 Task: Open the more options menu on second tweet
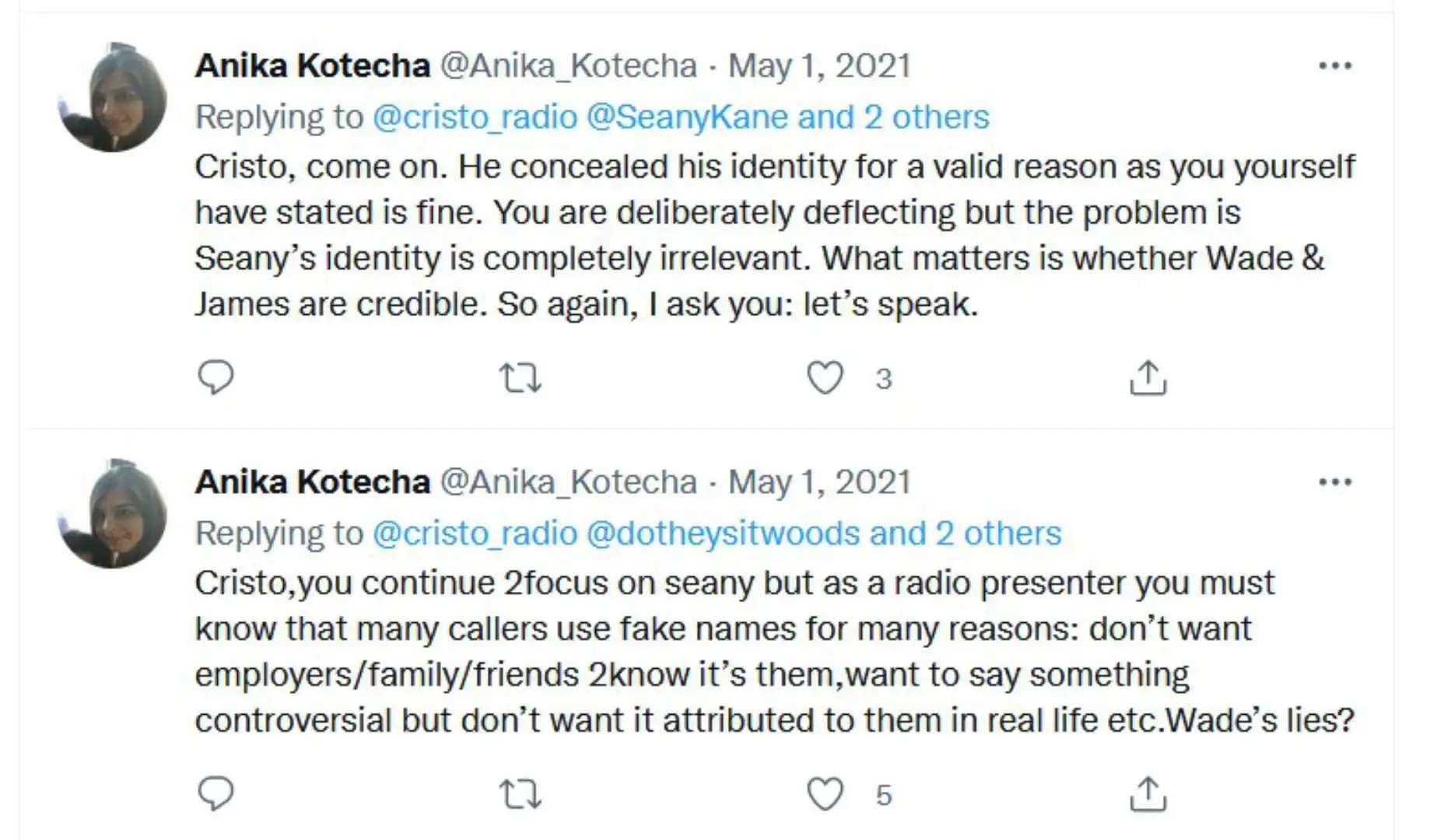click(1335, 482)
